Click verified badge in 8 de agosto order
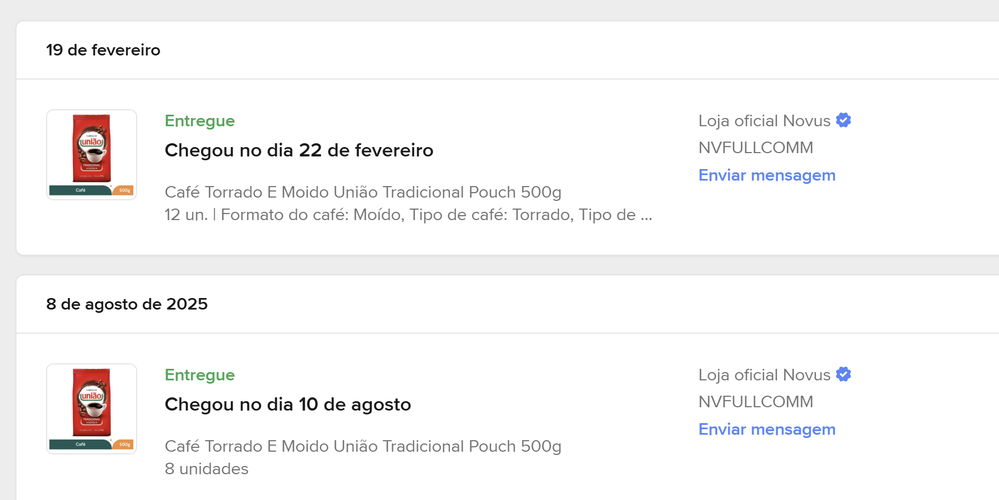The image size is (999, 500). pos(844,375)
